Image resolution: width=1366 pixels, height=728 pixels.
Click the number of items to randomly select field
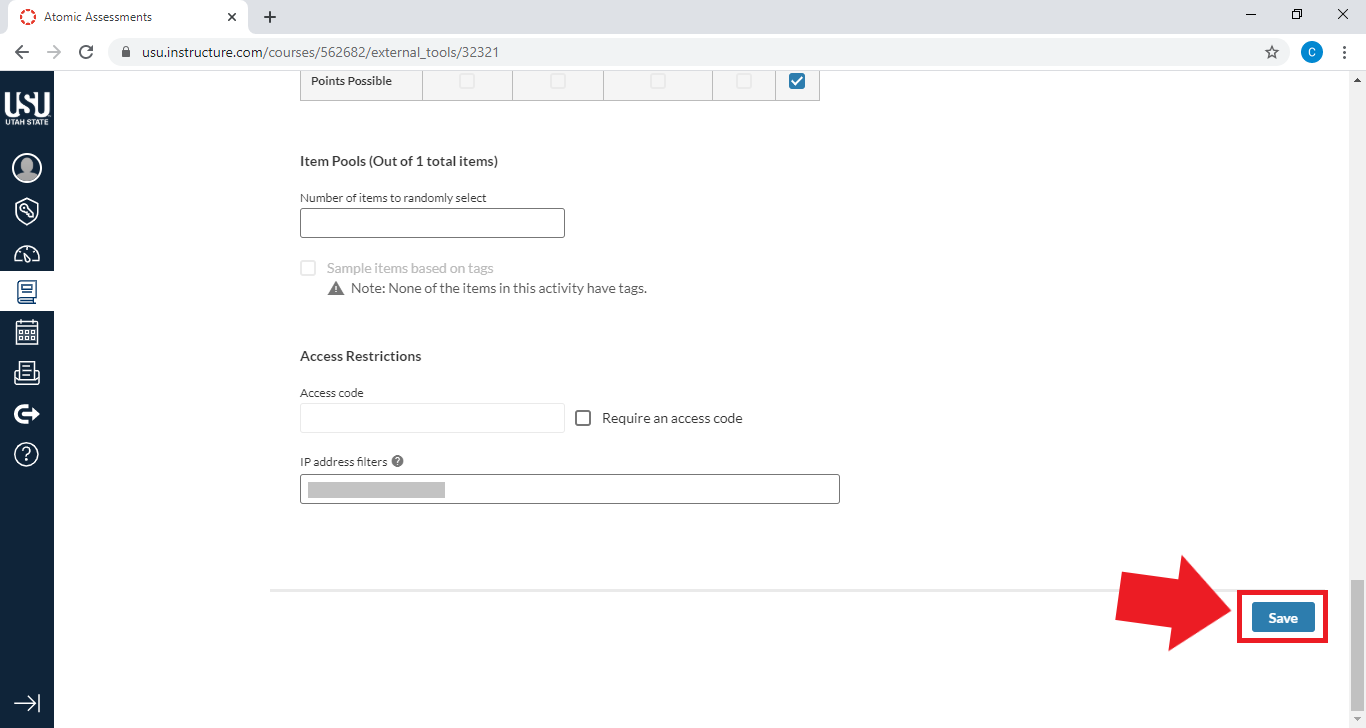[432, 223]
